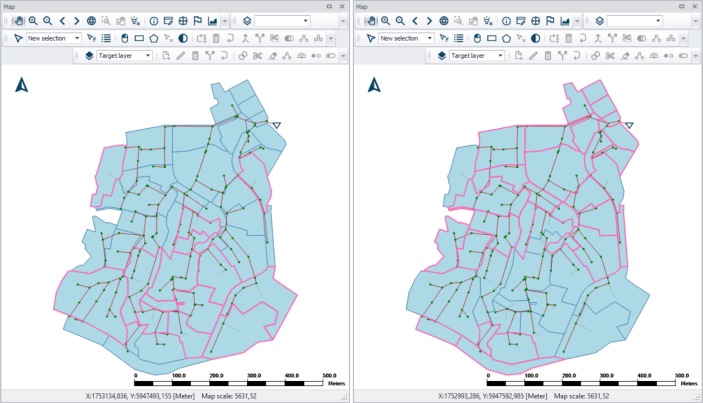Go to previous extent in left map

(62, 21)
